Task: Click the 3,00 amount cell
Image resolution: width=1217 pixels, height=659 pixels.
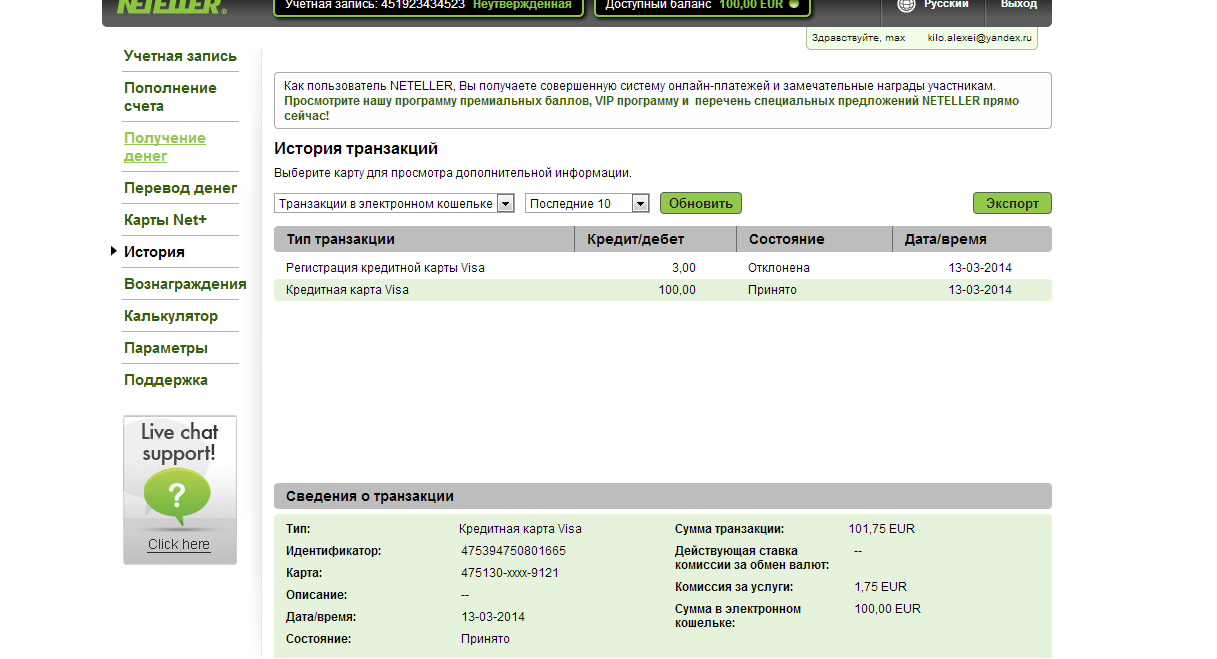Action: click(684, 268)
